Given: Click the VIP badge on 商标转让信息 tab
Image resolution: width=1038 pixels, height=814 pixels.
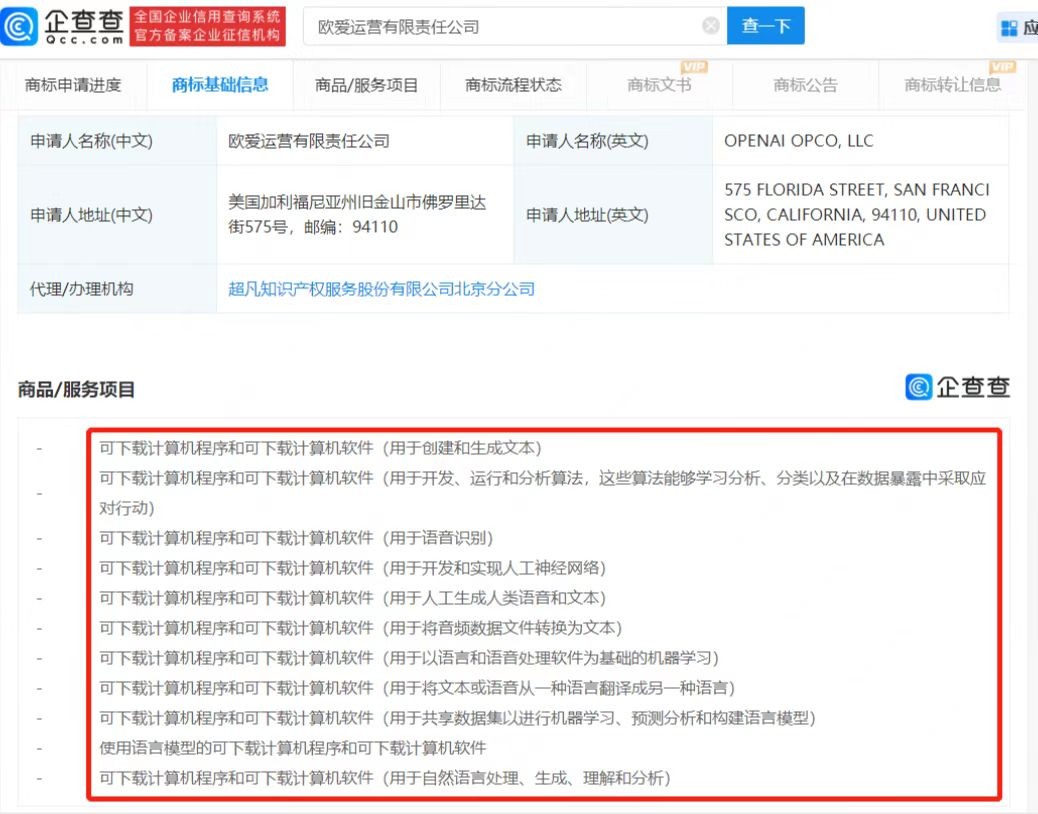Looking at the screenshot, I should 1002,67.
